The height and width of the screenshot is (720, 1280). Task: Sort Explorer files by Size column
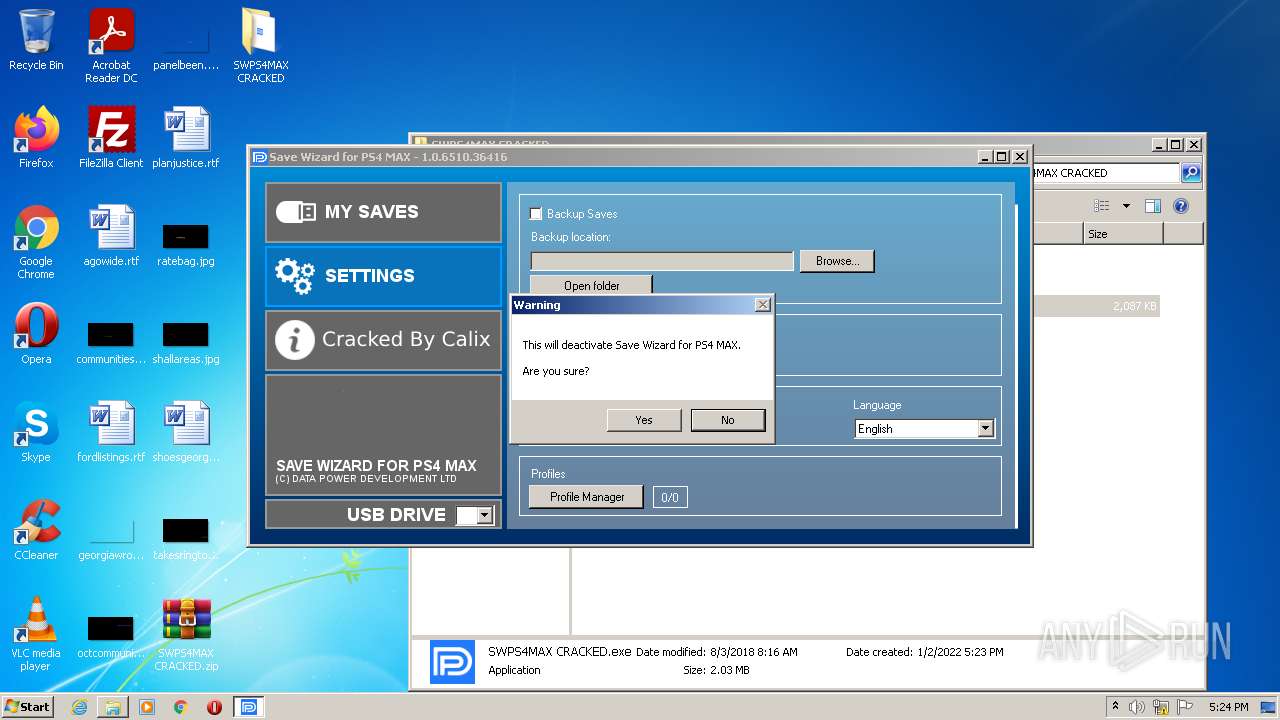(1123, 234)
